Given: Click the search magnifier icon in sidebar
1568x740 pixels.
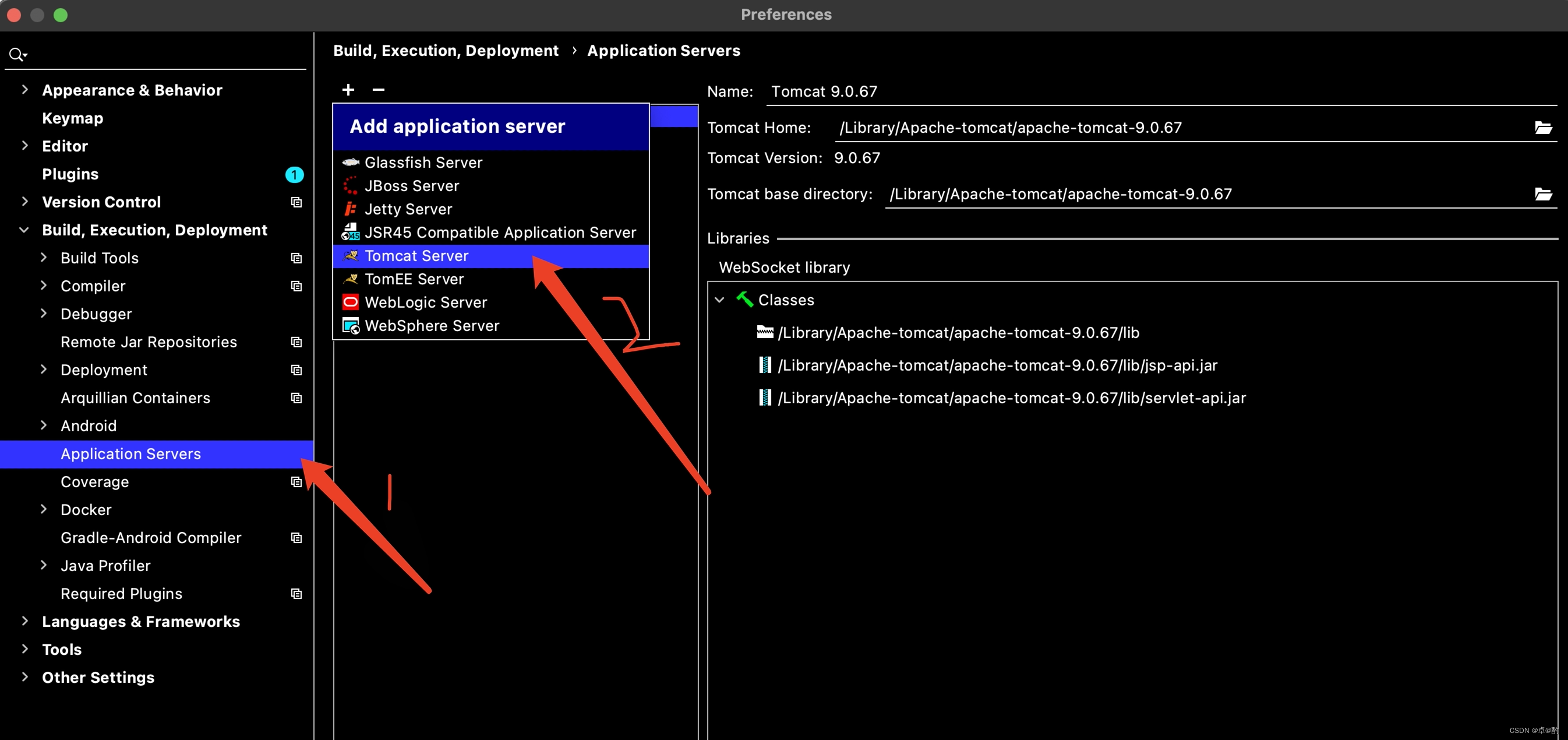Looking at the screenshot, I should click(16, 55).
